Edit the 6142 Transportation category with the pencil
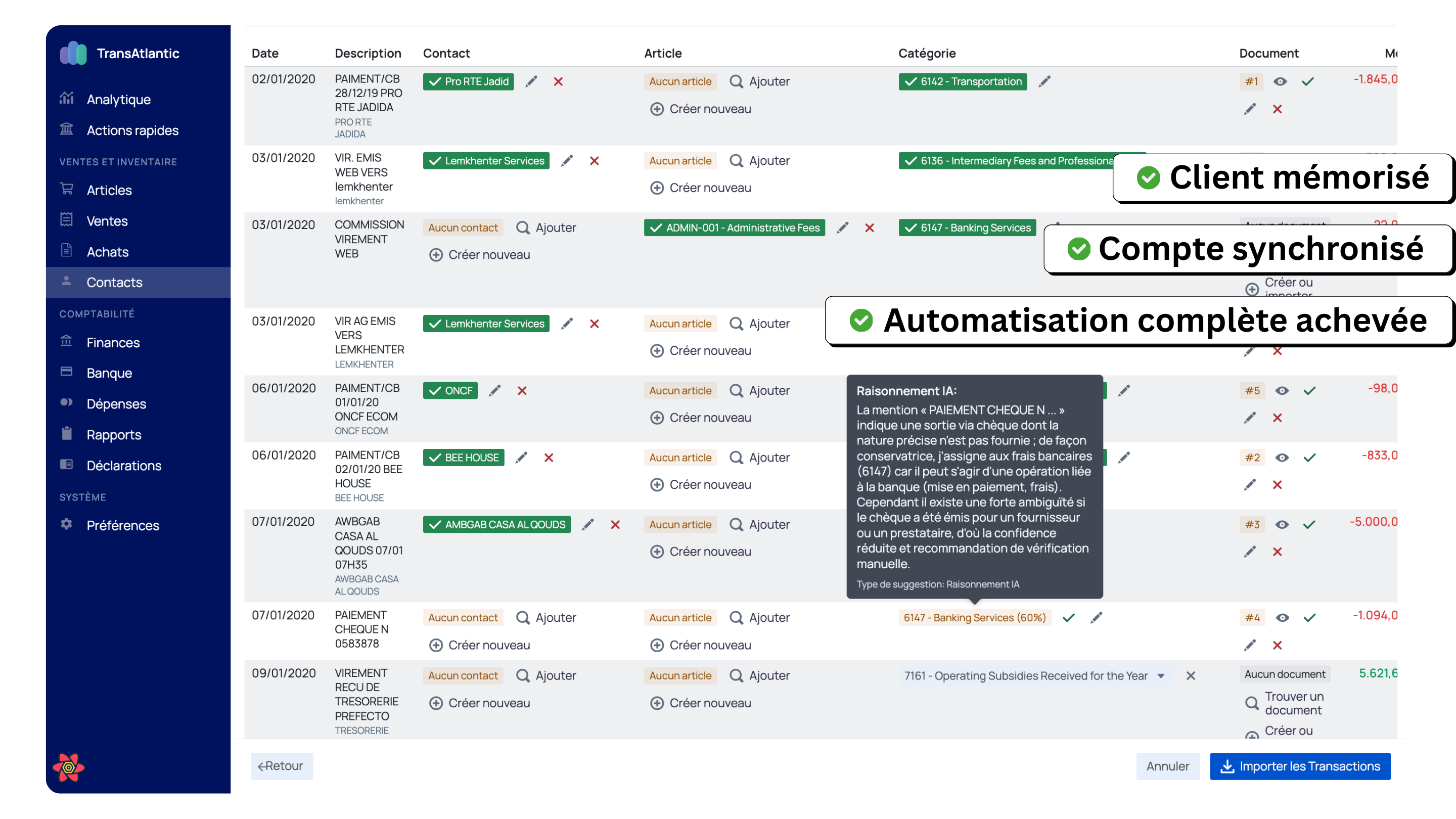The image size is (1456, 819). click(1044, 81)
